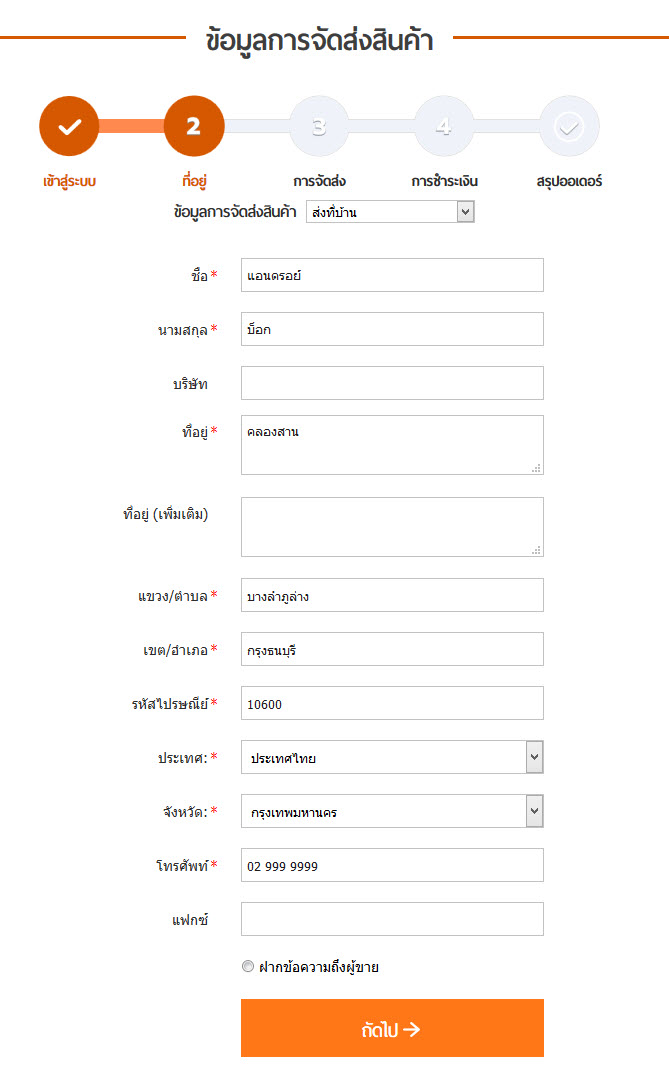
Task: Focus the empty แฟกซ์ fax field
Action: [392, 919]
